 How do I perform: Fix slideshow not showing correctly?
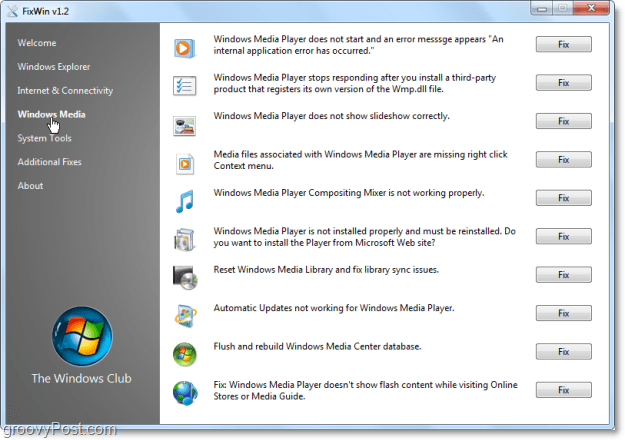pos(564,121)
